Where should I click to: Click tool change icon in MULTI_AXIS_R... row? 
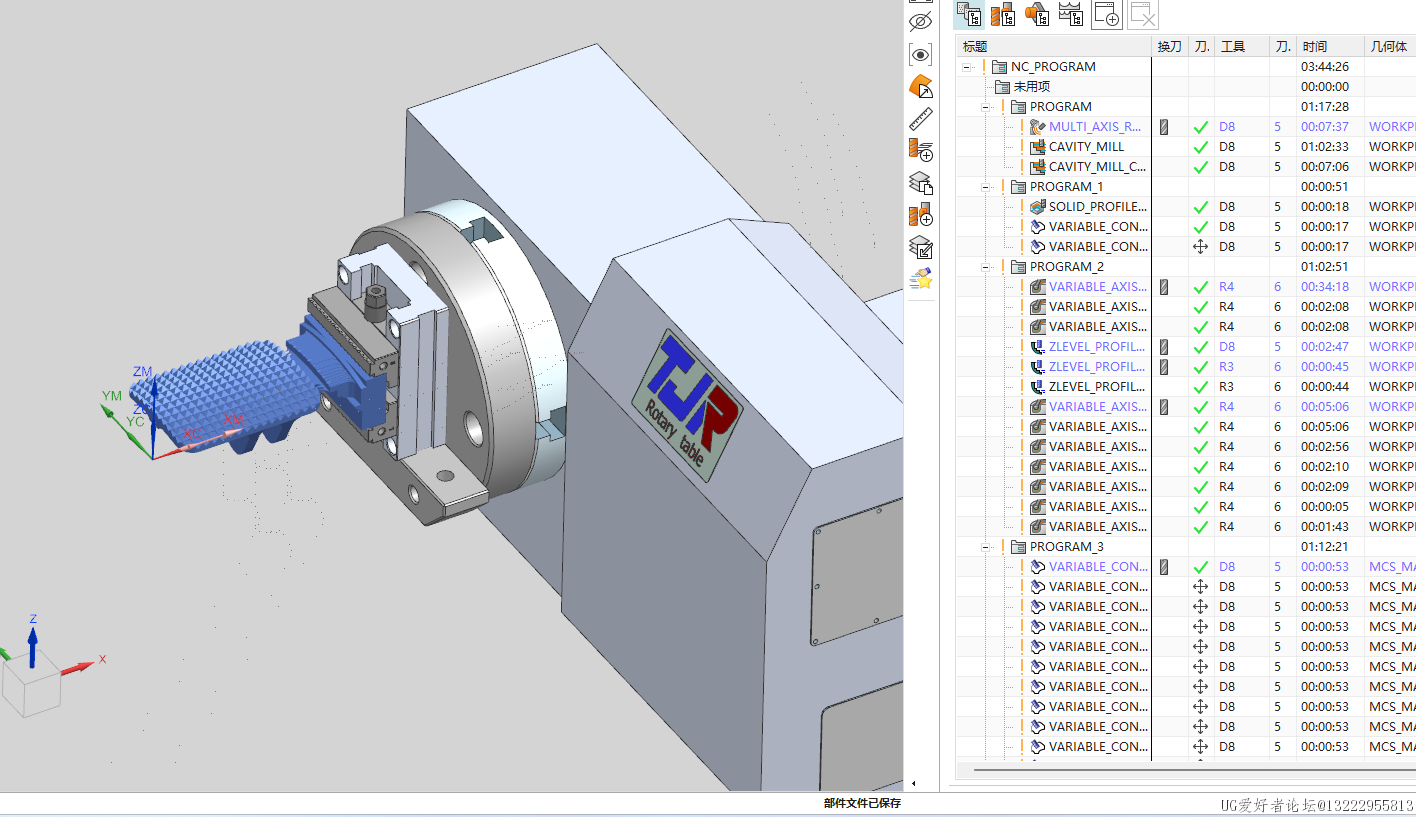[1164, 127]
